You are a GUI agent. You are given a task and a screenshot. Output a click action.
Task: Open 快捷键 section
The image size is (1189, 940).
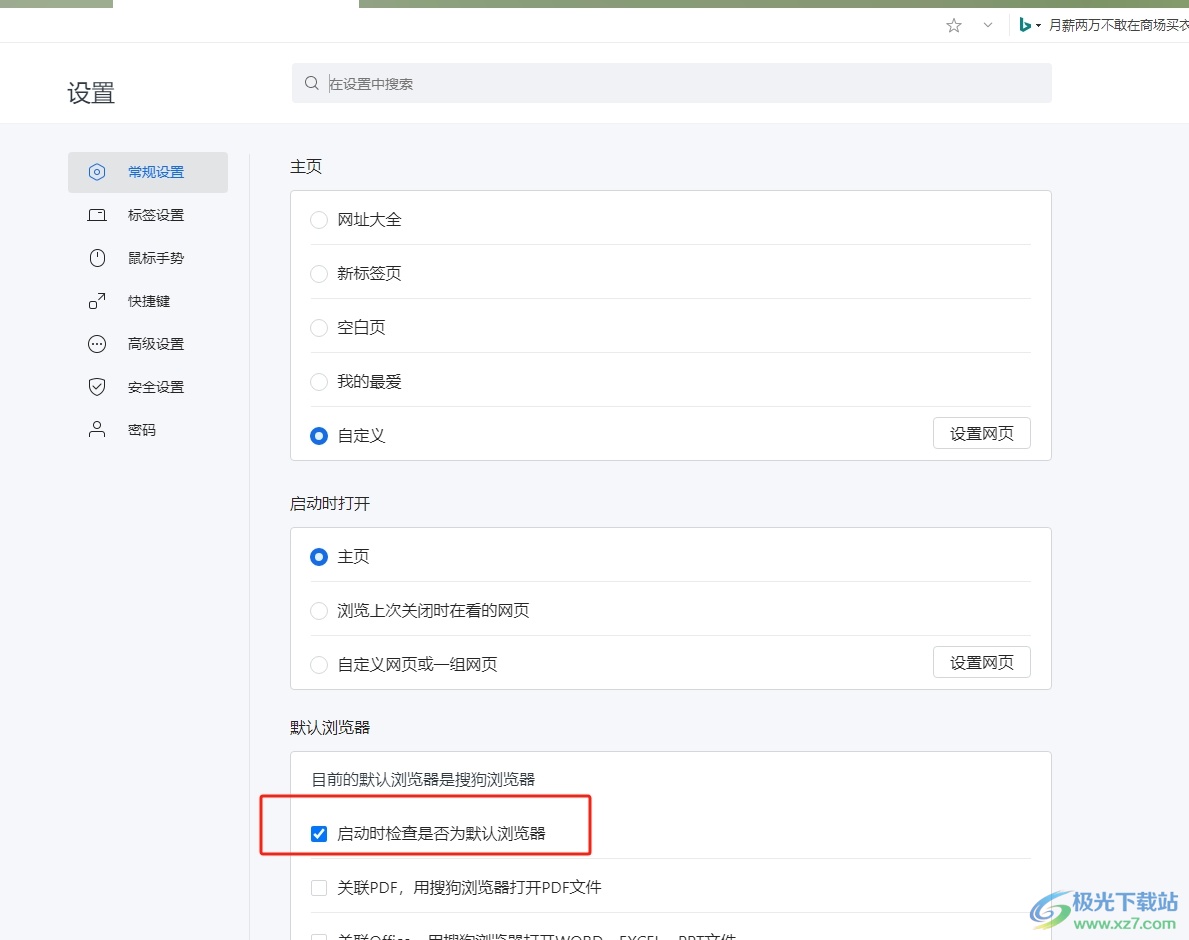click(x=148, y=301)
